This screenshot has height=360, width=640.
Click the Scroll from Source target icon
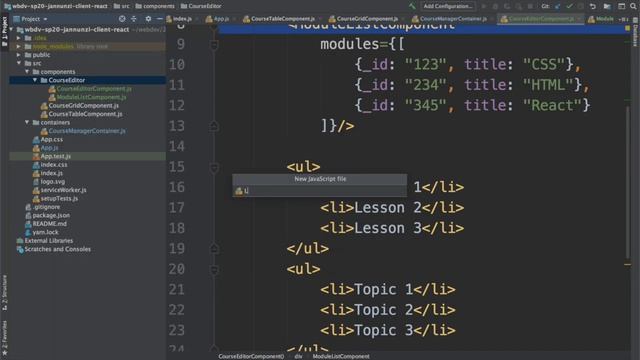pos(122,19)
